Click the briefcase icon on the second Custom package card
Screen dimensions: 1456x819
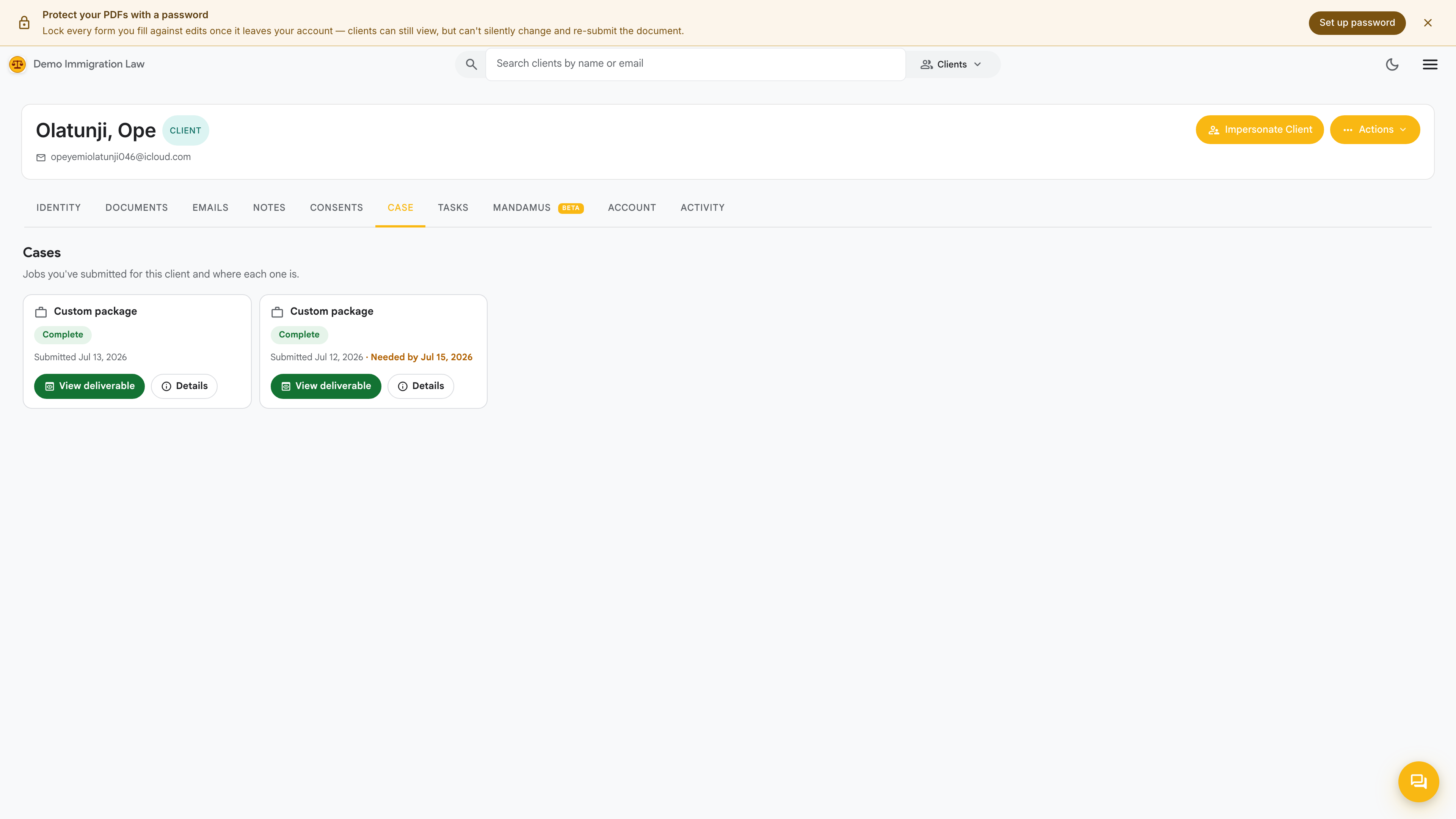coord(277,312)
